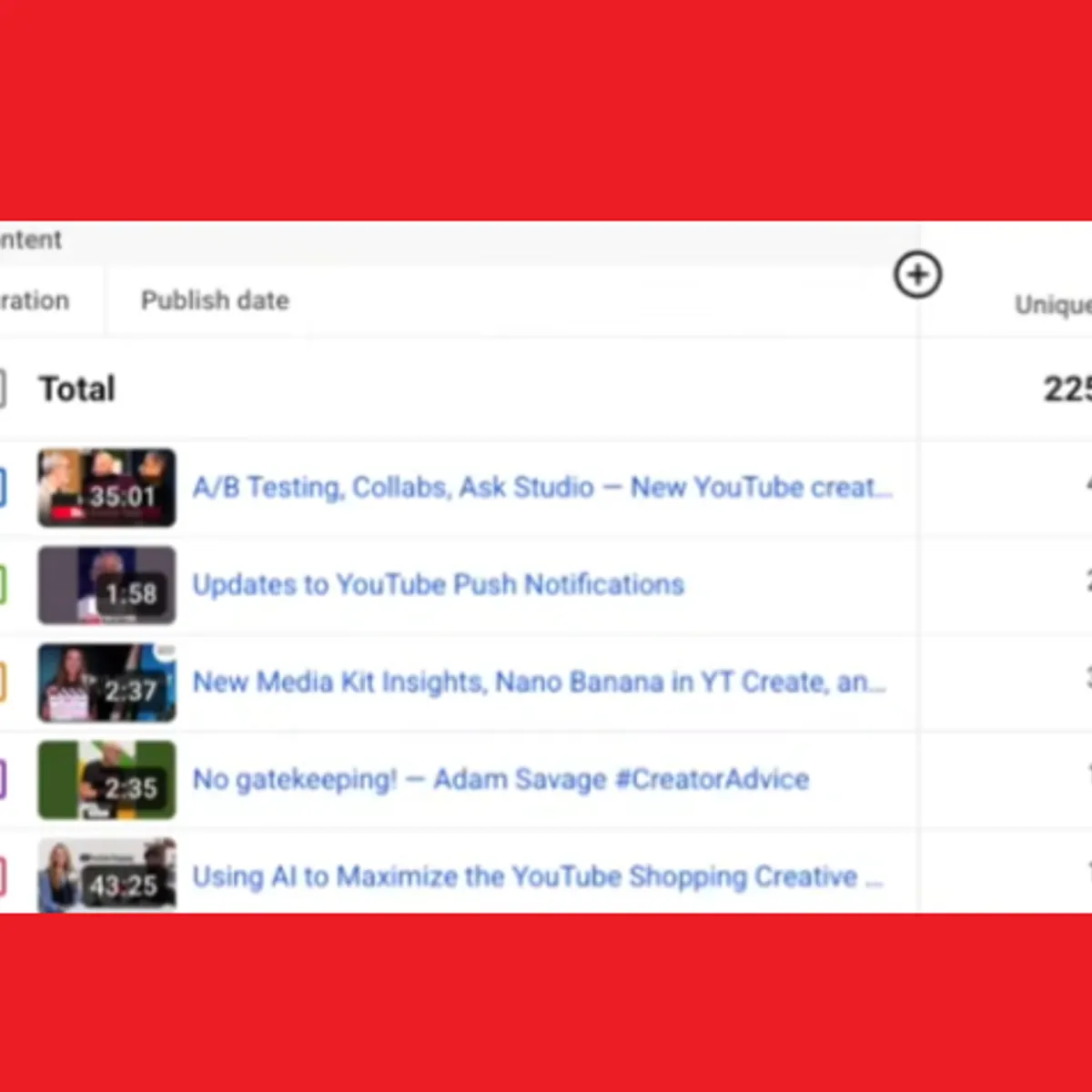This screenshot has height=1092, width=1092.
Task: Sort by the Publish date column header
Action: pos(215,300)
